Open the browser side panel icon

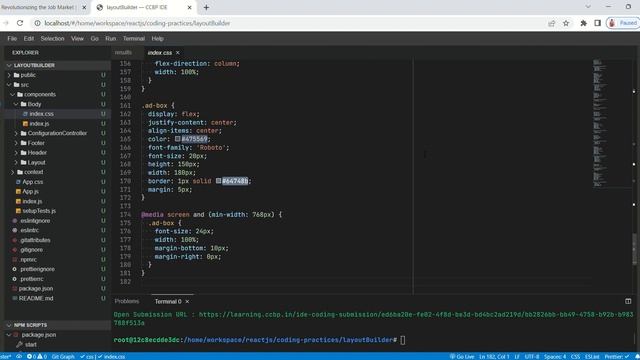[x=598, y=23]
